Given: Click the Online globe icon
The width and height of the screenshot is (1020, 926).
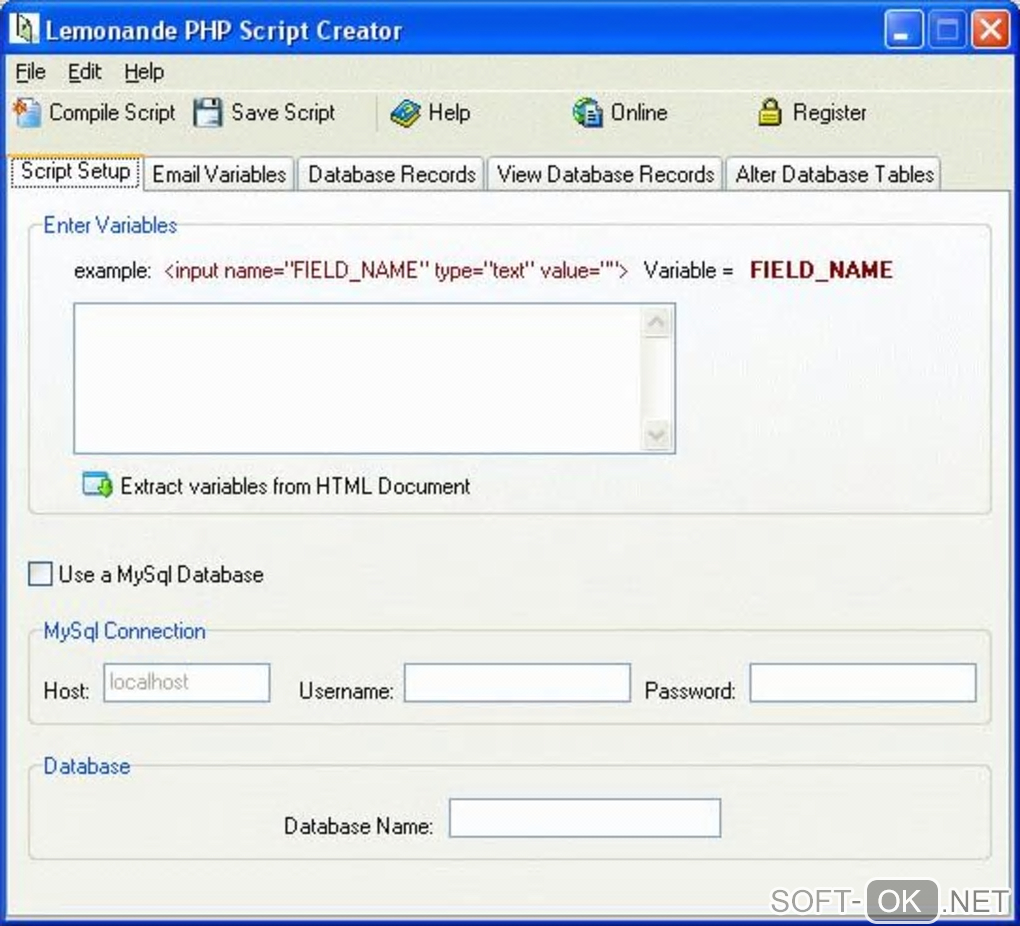Looking at the screenshot, I should coord(587,113).
